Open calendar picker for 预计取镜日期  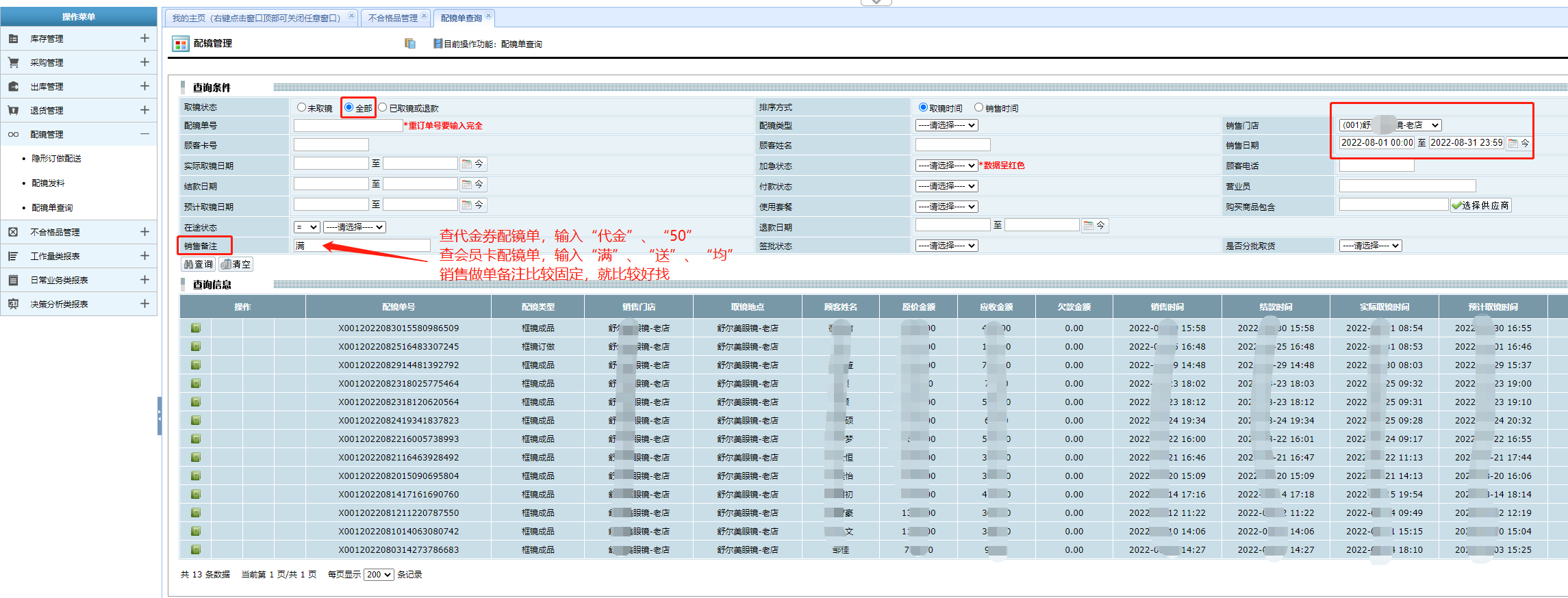click(x=467, y=205)
